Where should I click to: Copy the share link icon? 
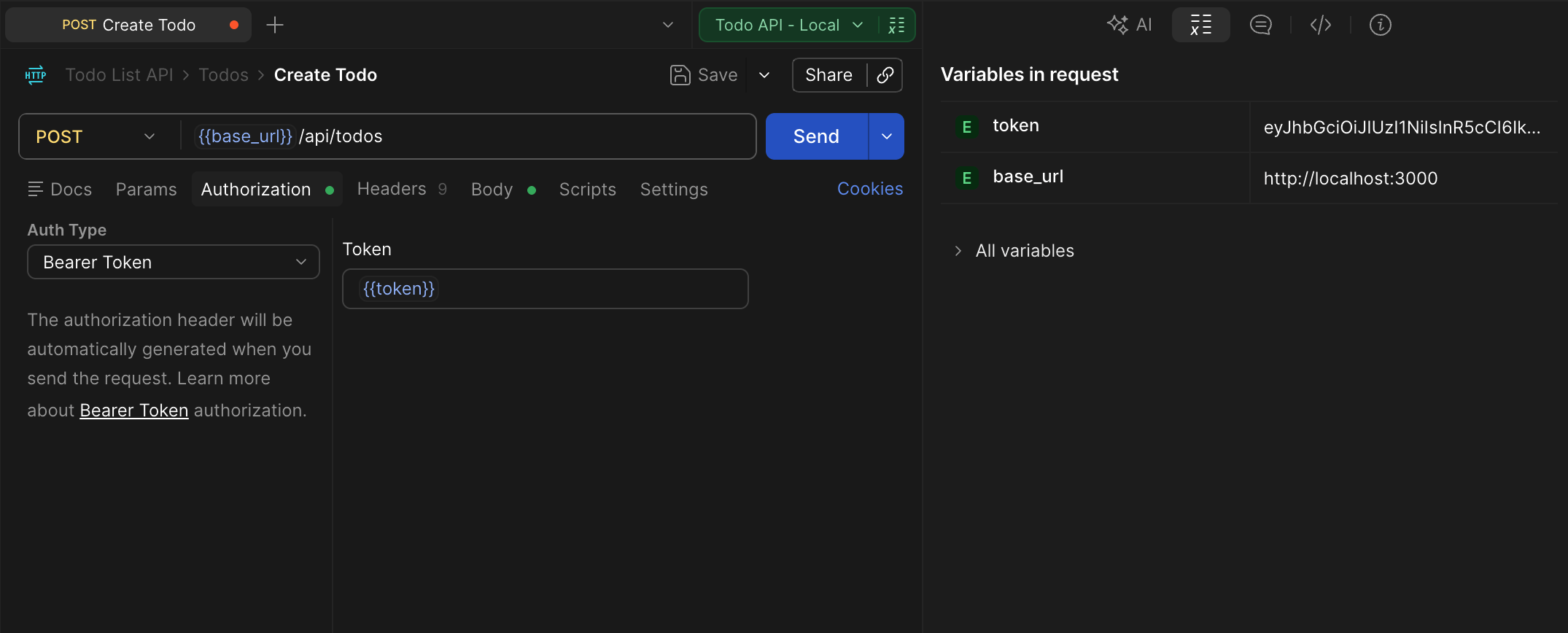(x=885, y=75)
